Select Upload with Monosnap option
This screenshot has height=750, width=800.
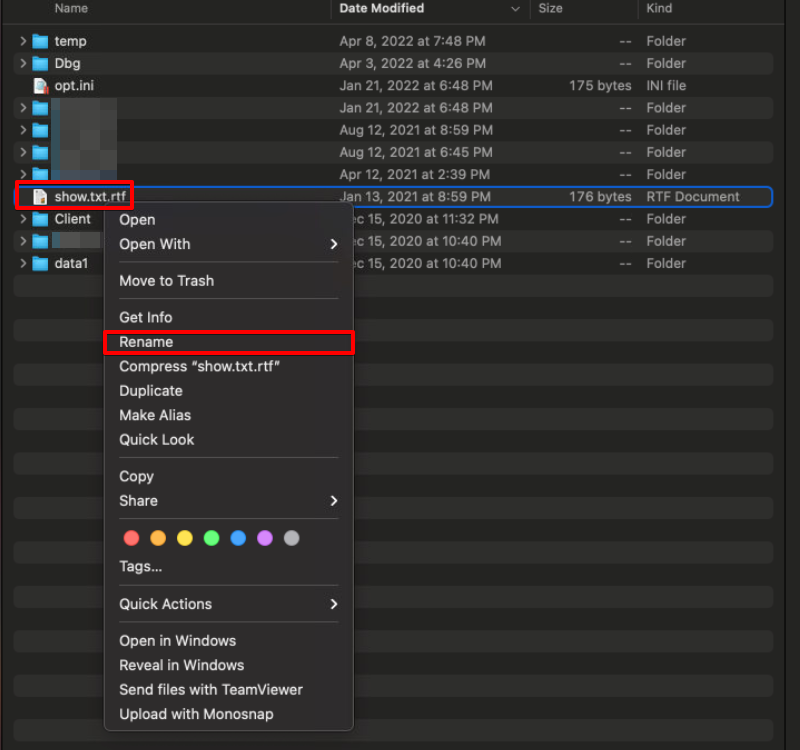[x=196, y=714]
